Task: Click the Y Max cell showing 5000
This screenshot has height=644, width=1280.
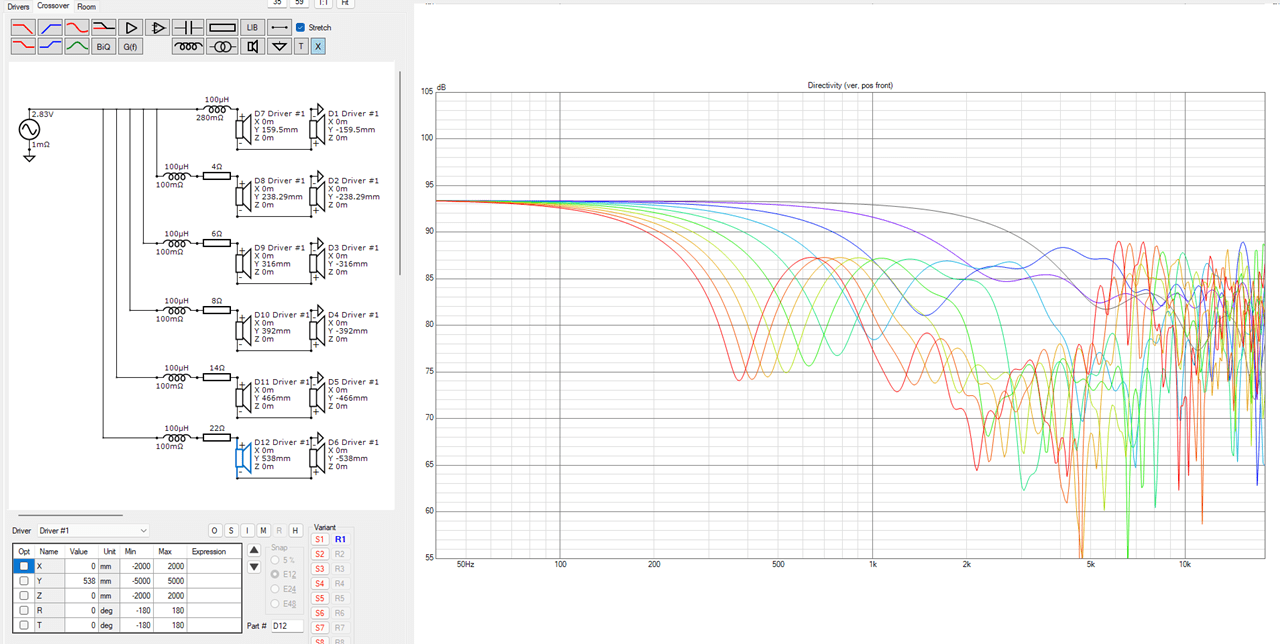Action: click(x=170, y=581)
